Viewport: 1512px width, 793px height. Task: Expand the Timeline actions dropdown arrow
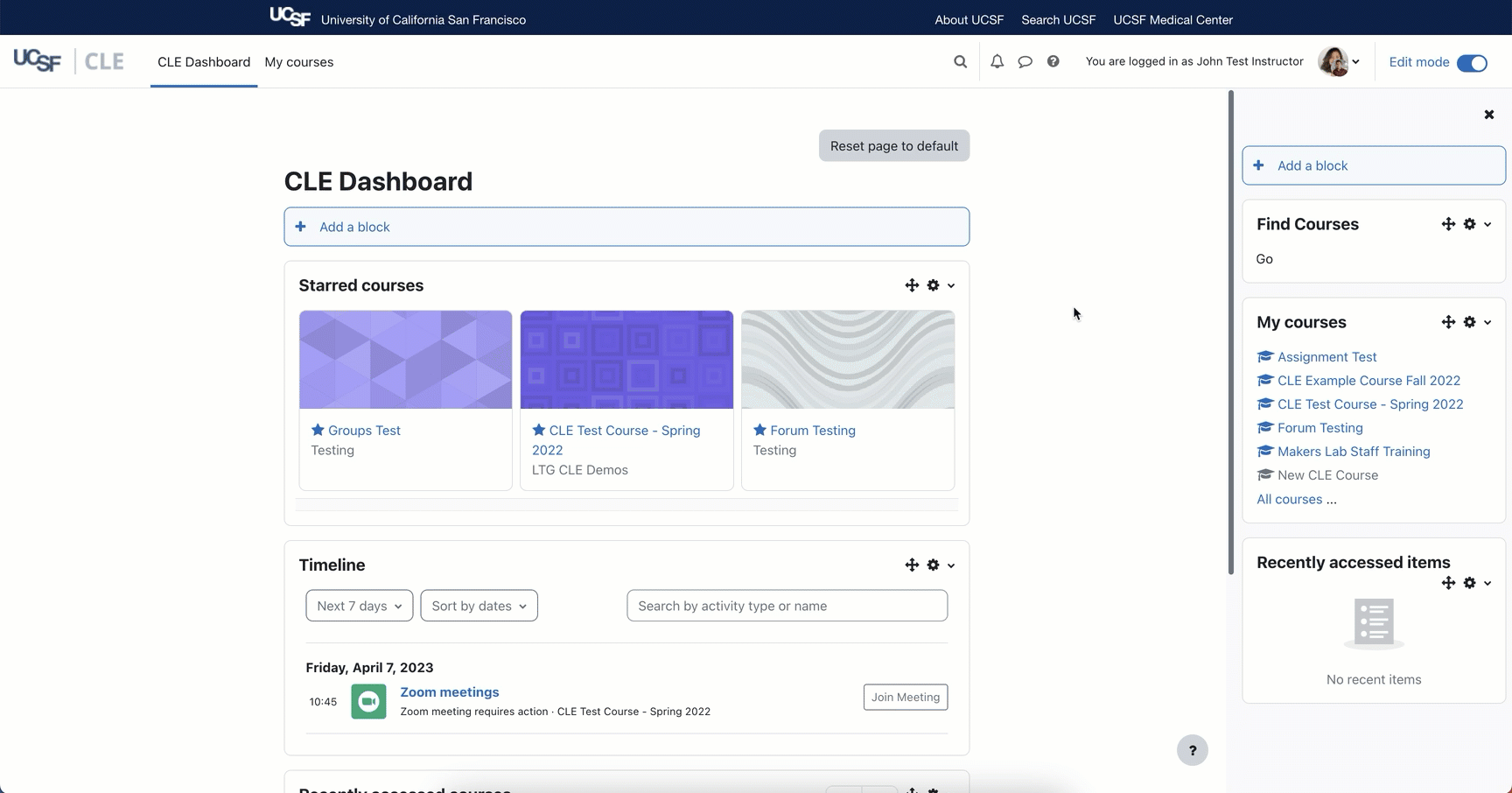coord(951,566)
